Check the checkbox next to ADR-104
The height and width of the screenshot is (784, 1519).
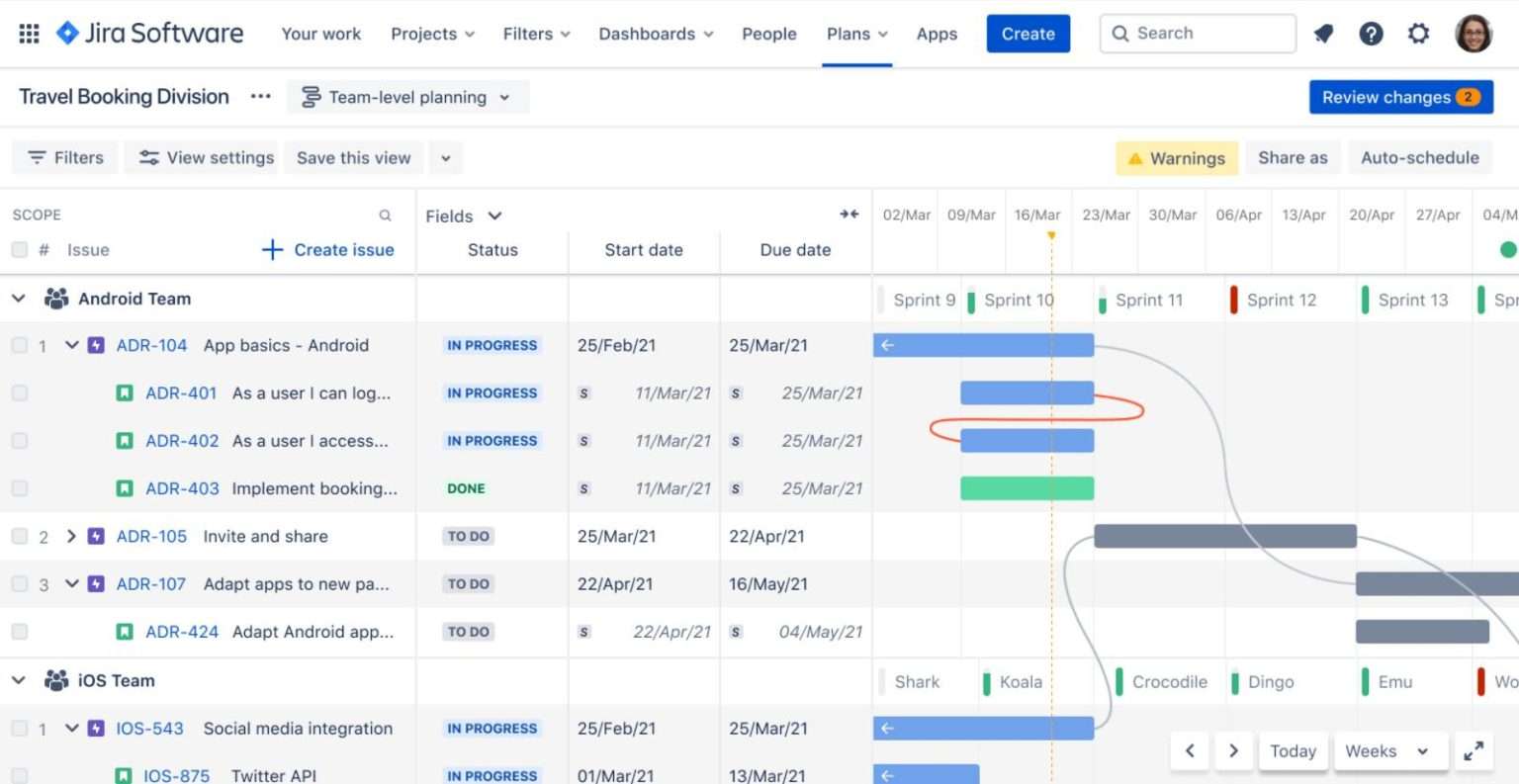pos(19,345)
